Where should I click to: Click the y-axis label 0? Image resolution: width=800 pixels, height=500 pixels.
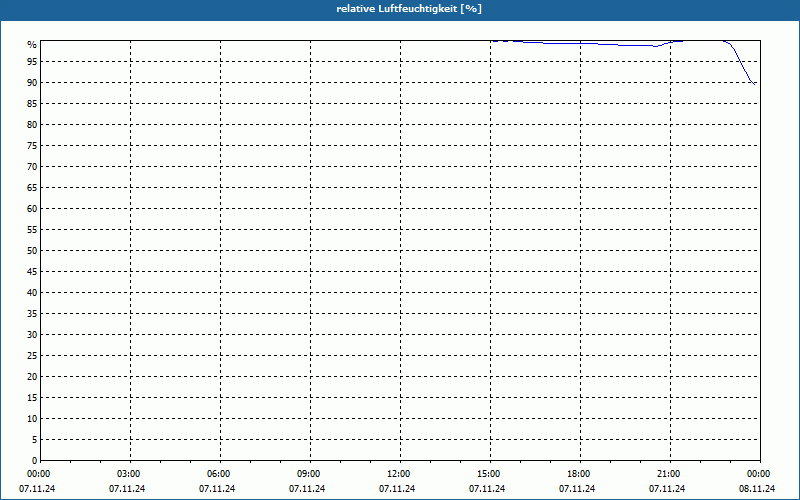click(34, 461)
